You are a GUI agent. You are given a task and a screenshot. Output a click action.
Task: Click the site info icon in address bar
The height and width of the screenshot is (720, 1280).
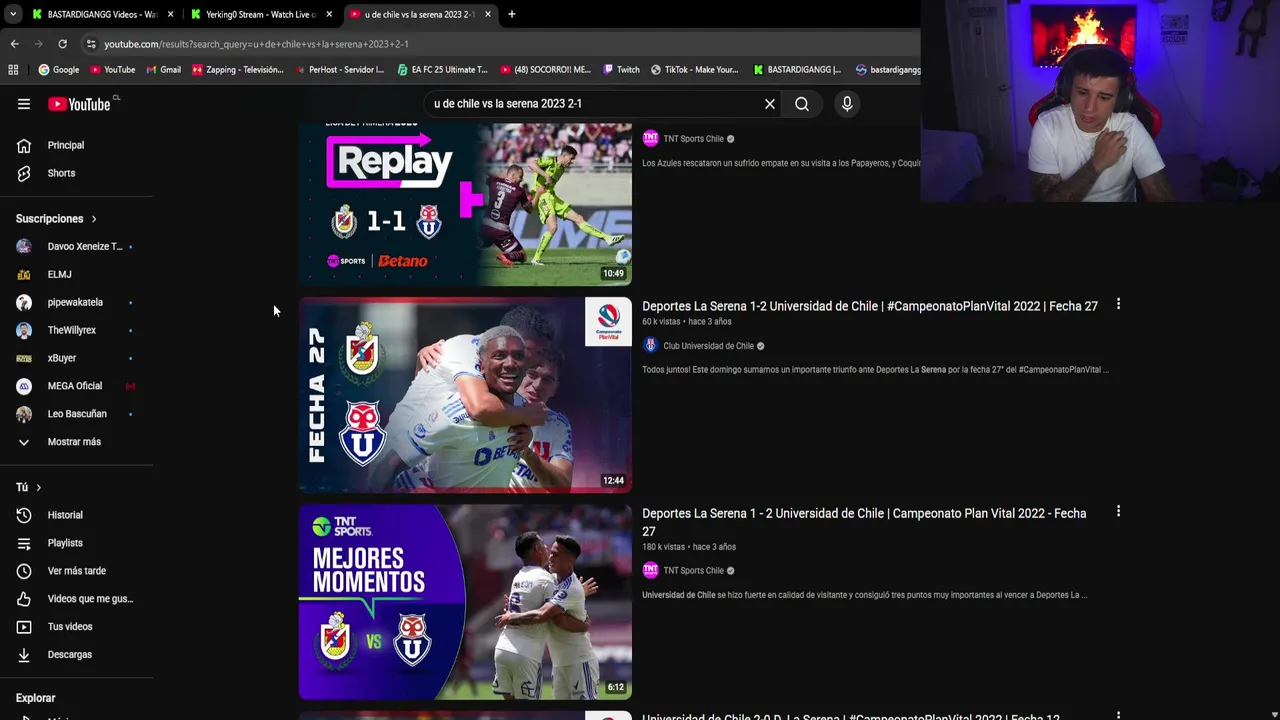coord(91,44)
